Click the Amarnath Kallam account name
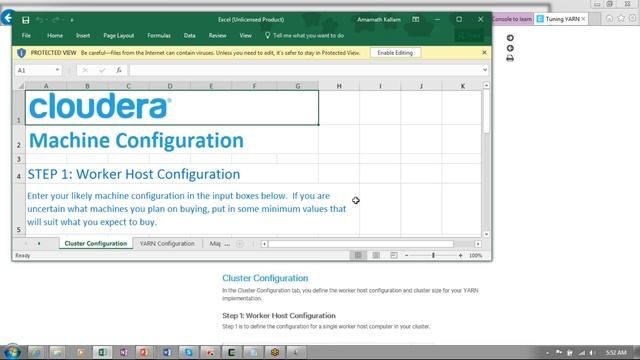 coord(379,19)
